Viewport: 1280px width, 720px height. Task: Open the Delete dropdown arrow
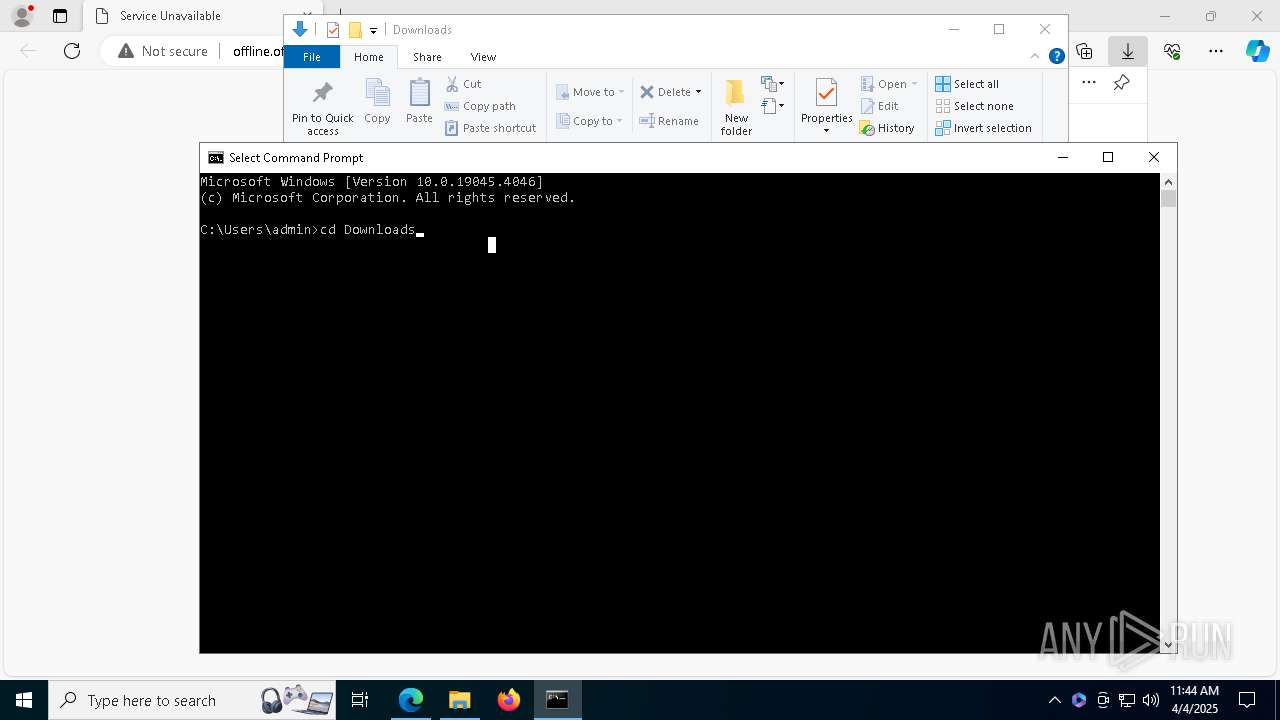698,92
